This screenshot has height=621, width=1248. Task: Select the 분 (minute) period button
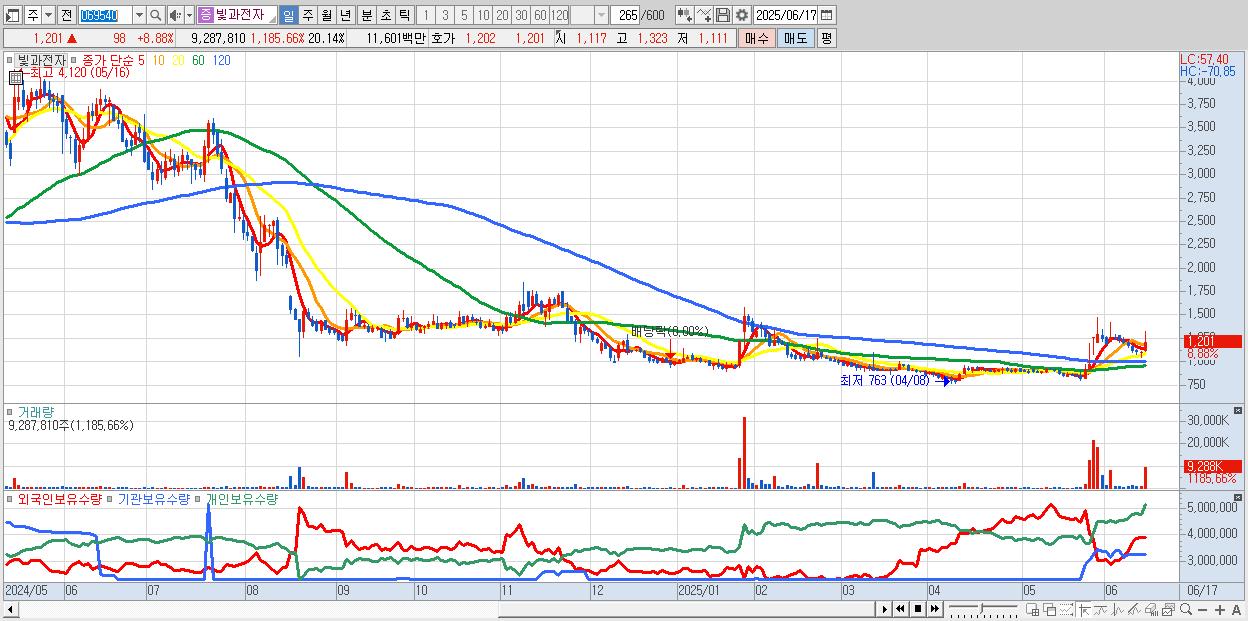(367, 15)
